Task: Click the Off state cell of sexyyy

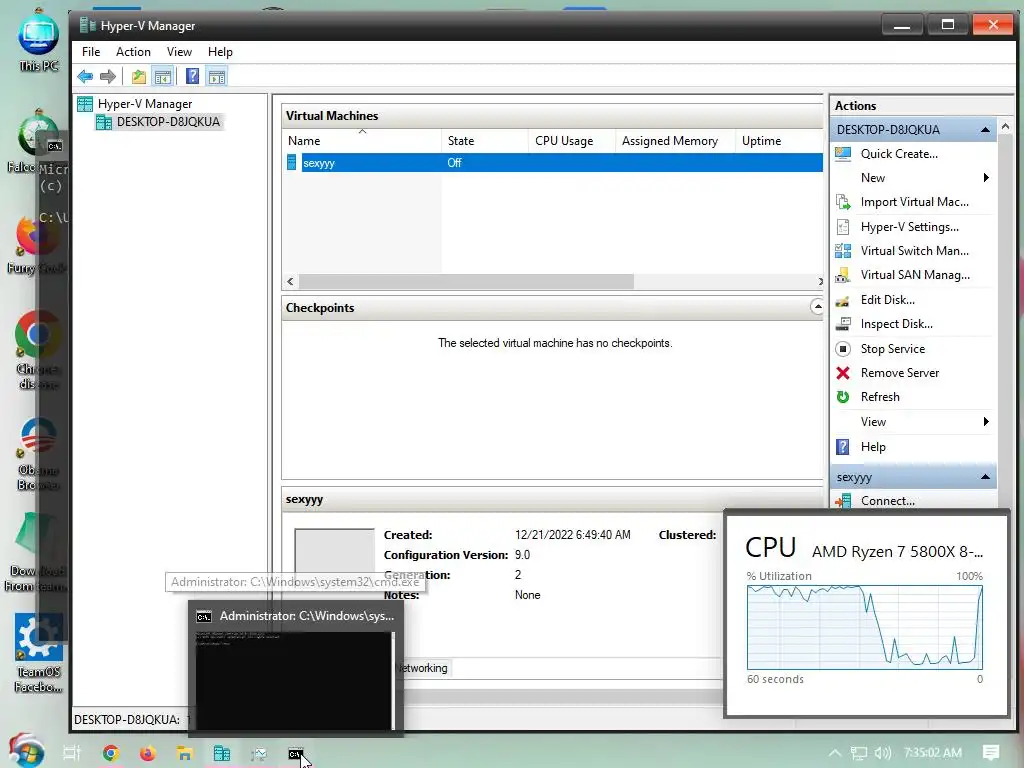Action: [x=455, y=163]
